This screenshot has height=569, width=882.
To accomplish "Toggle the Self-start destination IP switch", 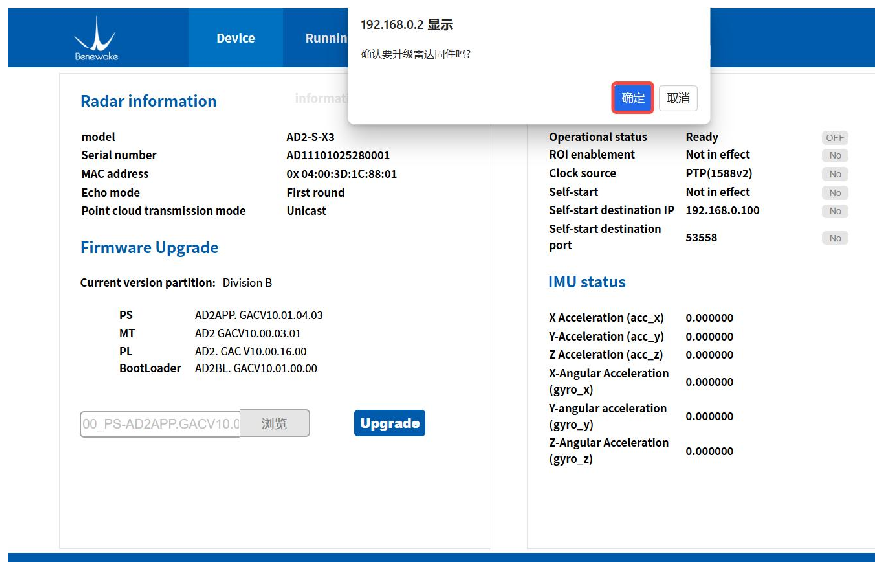I will click(x=835, y=211).
